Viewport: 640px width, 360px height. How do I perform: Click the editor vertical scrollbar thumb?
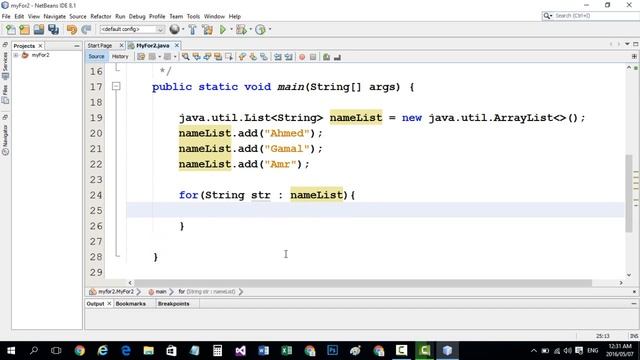(x=629, y=193)
